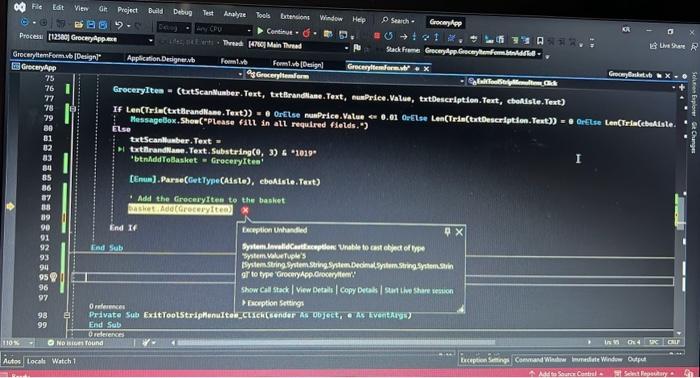This screenshot has height=378, width=700.
Task: Click the Hot Reload flame icon
Action: 306,33
